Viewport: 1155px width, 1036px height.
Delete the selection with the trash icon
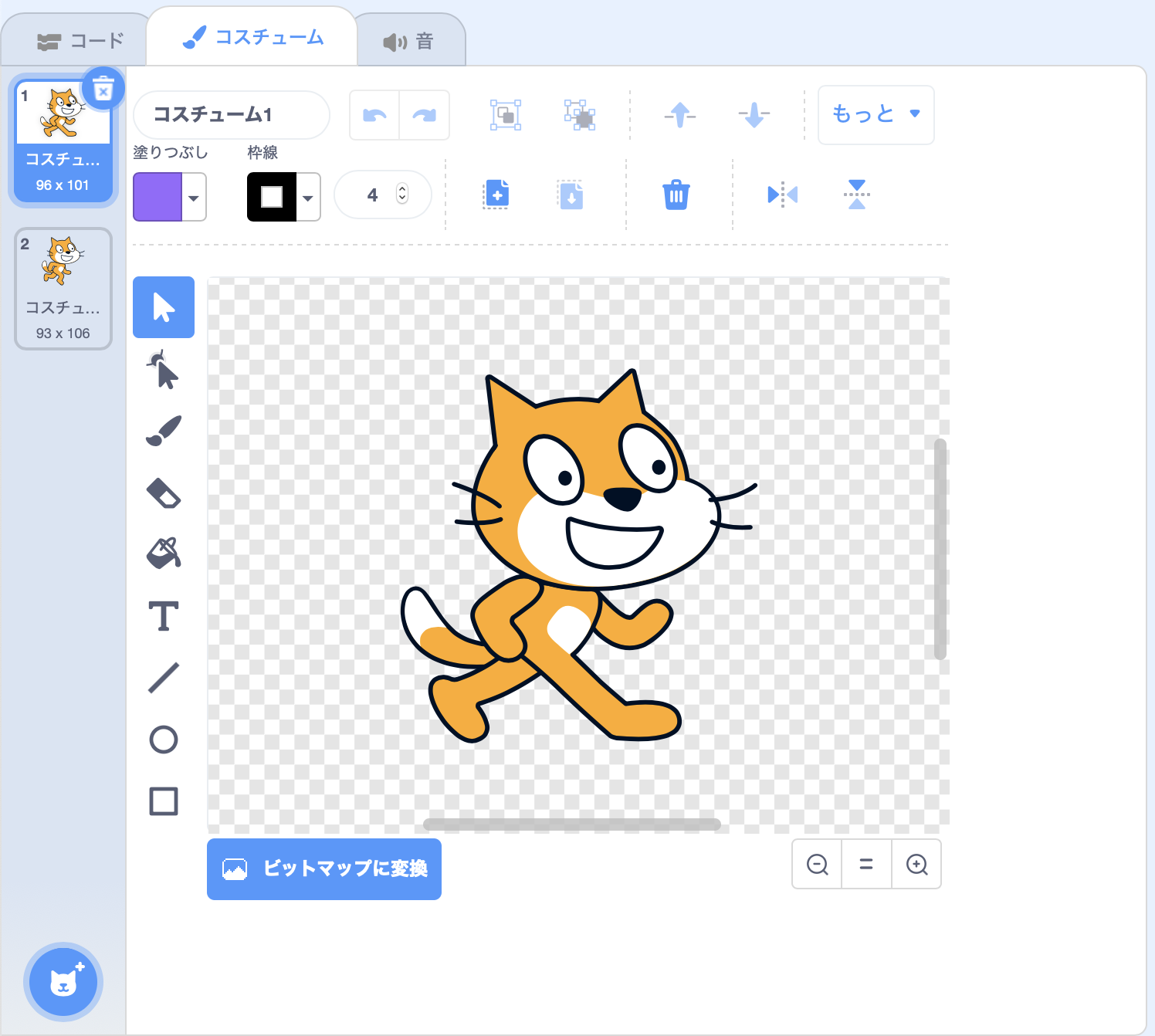tap(677, 195)
